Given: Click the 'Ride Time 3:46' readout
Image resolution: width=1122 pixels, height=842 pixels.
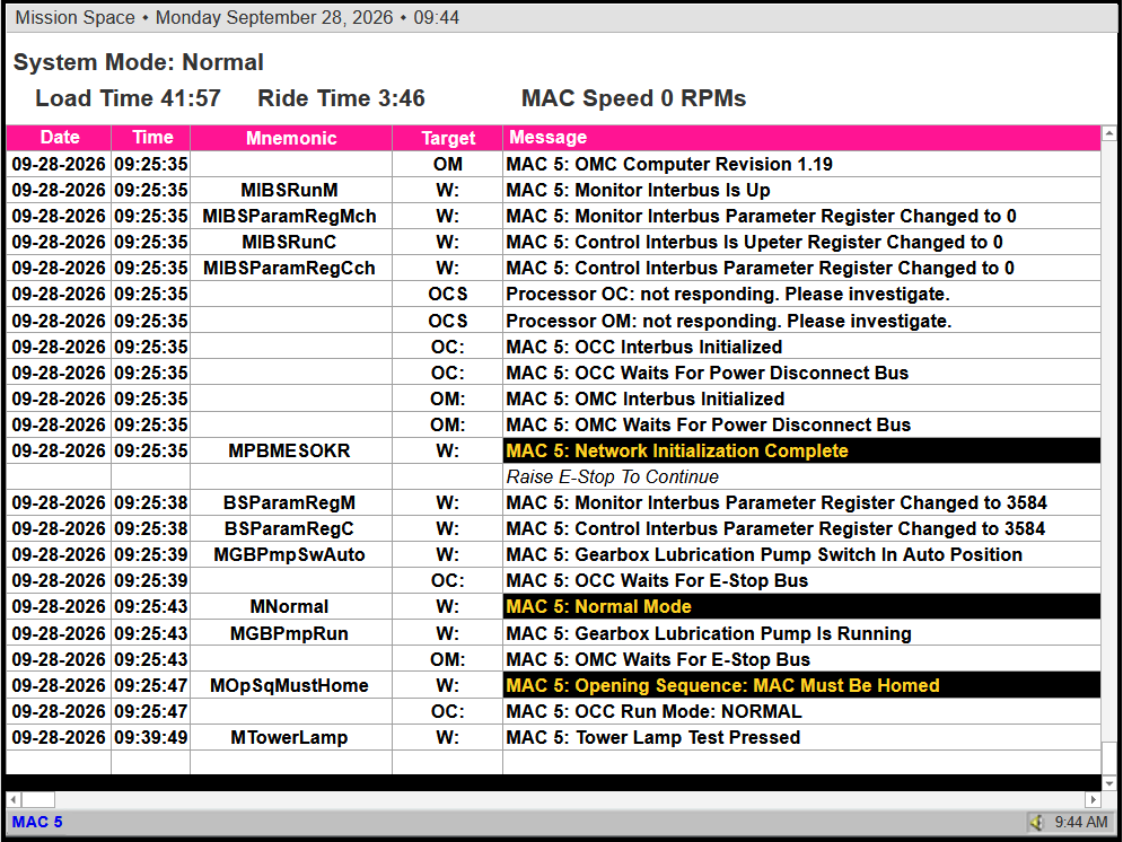Looking at the screenshot, I should coord(341,98).
